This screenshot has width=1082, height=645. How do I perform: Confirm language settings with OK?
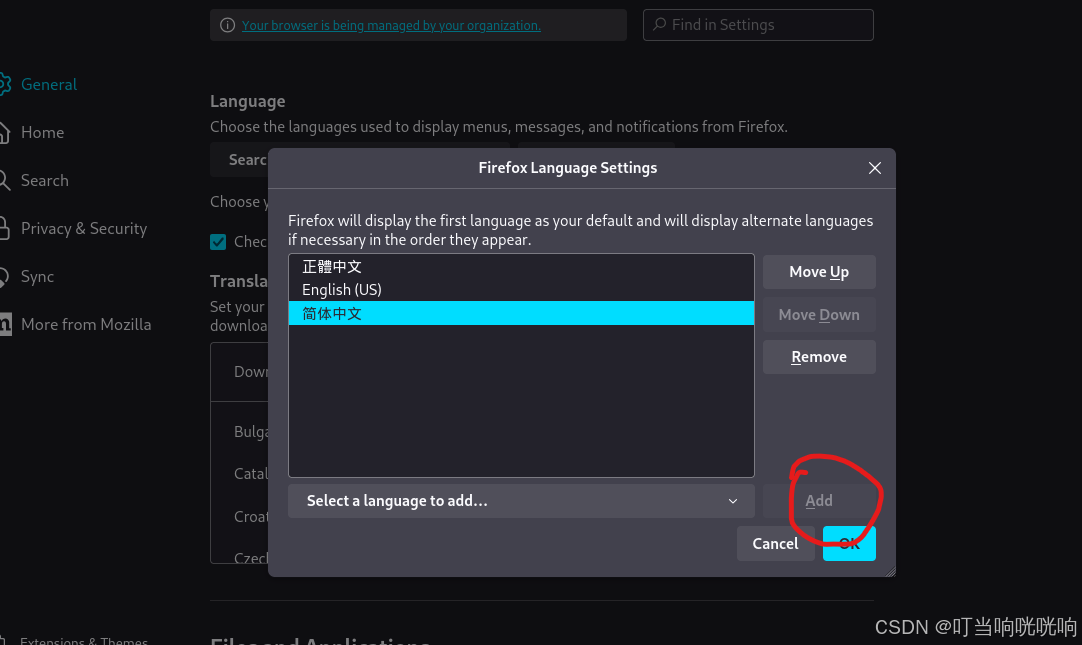pyautogui.click(x=849, y=544)
